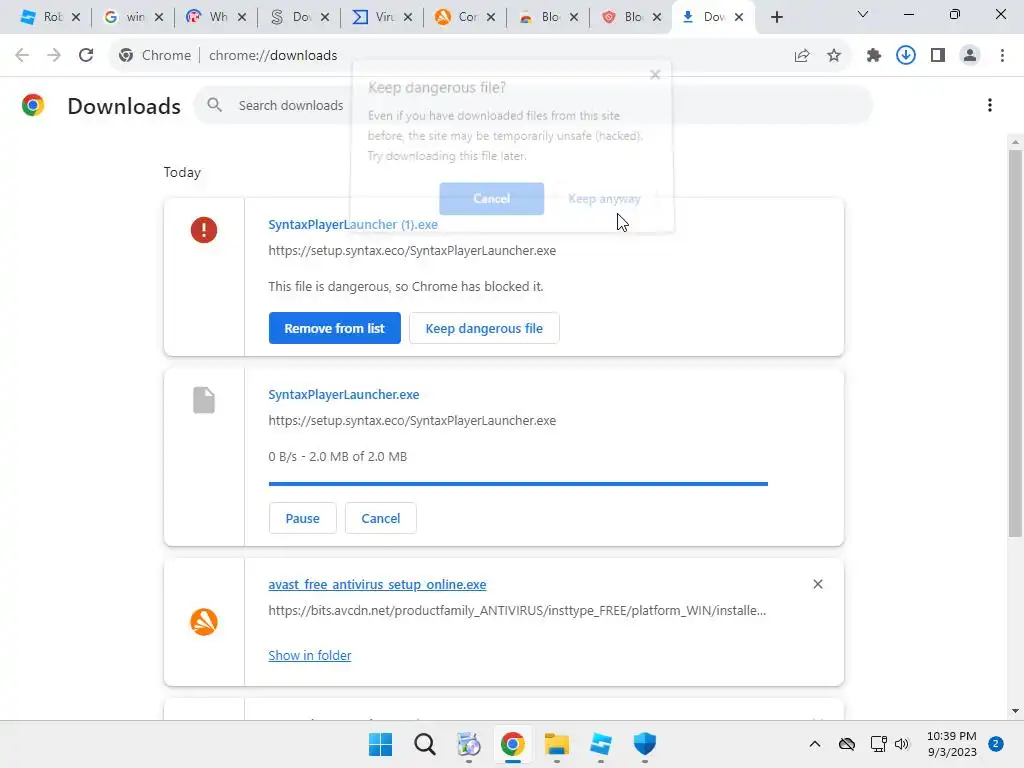
Task: Open Chrome from the taskbar
Action: coord(513,744)
